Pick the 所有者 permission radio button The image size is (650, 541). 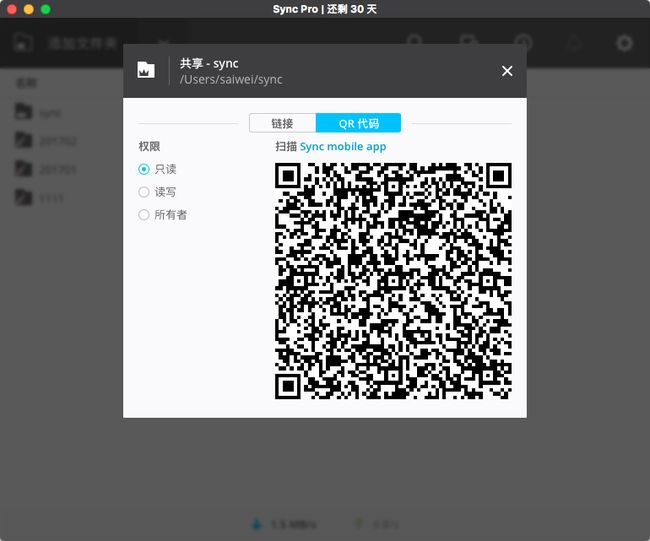point(144,215)
